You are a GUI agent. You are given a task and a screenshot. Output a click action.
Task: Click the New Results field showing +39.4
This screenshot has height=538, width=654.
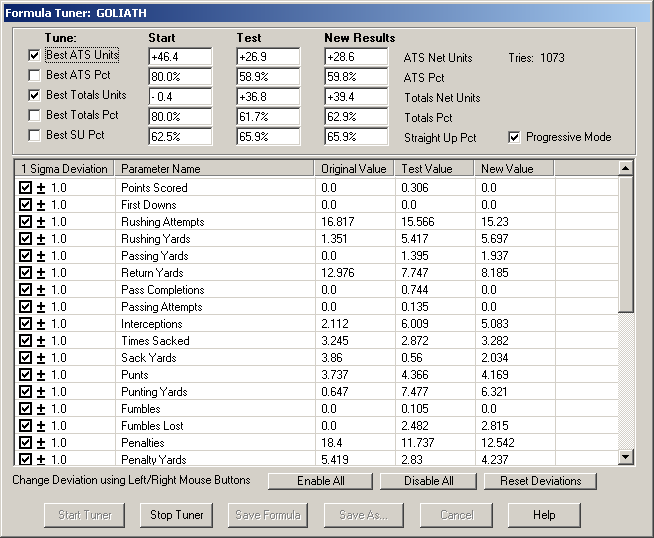coord(356,97)
